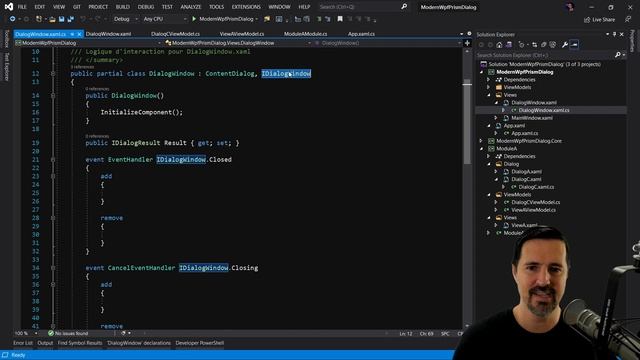Open the Output panel tab
Image resolution: width=640 pixels, height=360 pixels.
(x=45, y=343)
